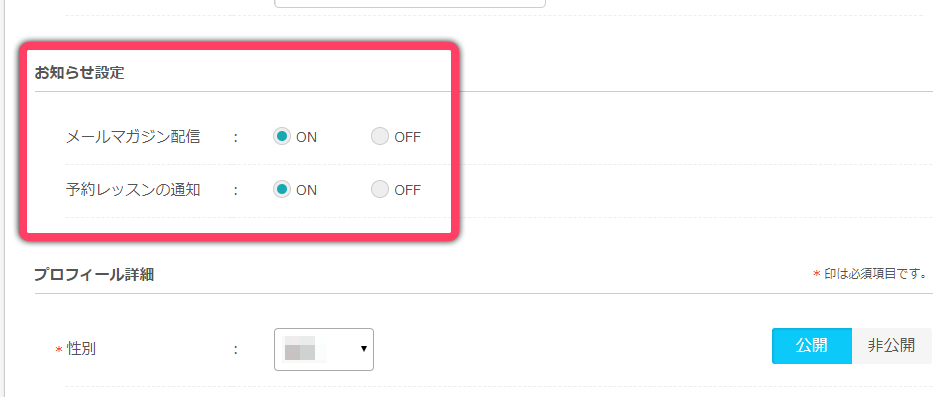Click the プロフィール詳細 section heading

coord(94,275)
